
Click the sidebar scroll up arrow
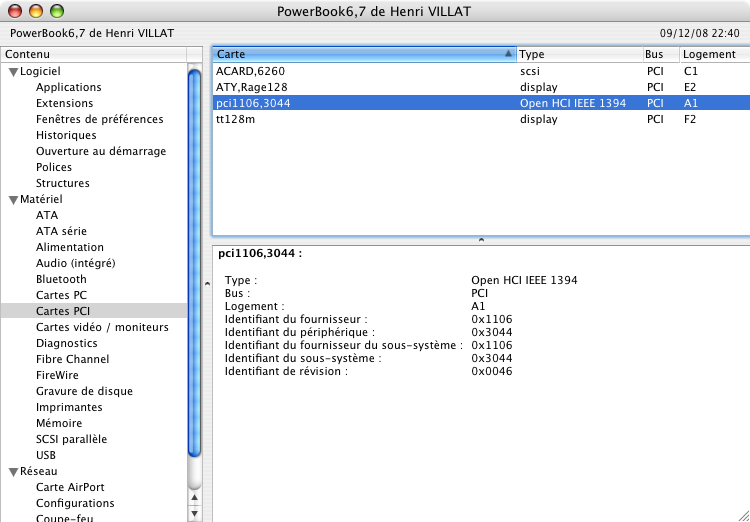tap(194, 498)
